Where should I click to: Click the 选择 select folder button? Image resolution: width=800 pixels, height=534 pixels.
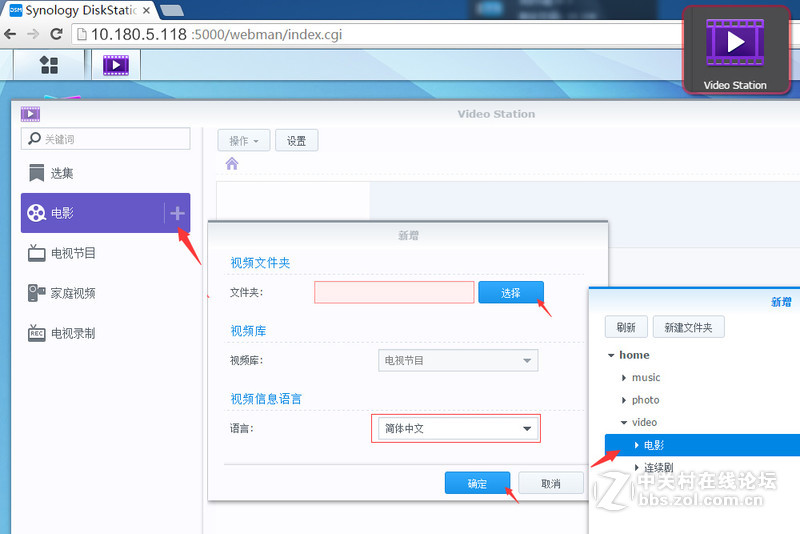click(511, 292)
